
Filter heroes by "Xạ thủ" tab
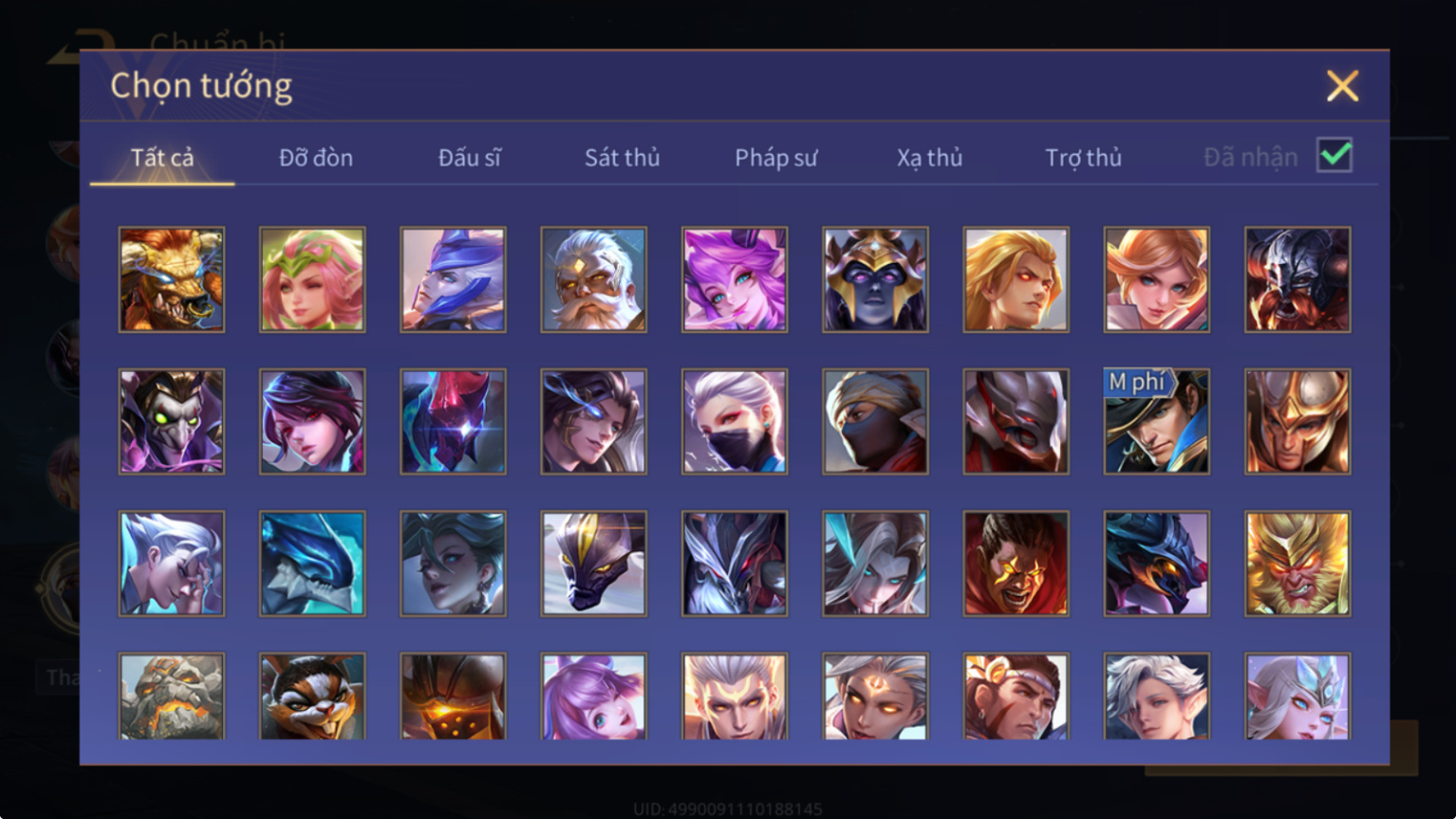point(929,158)
